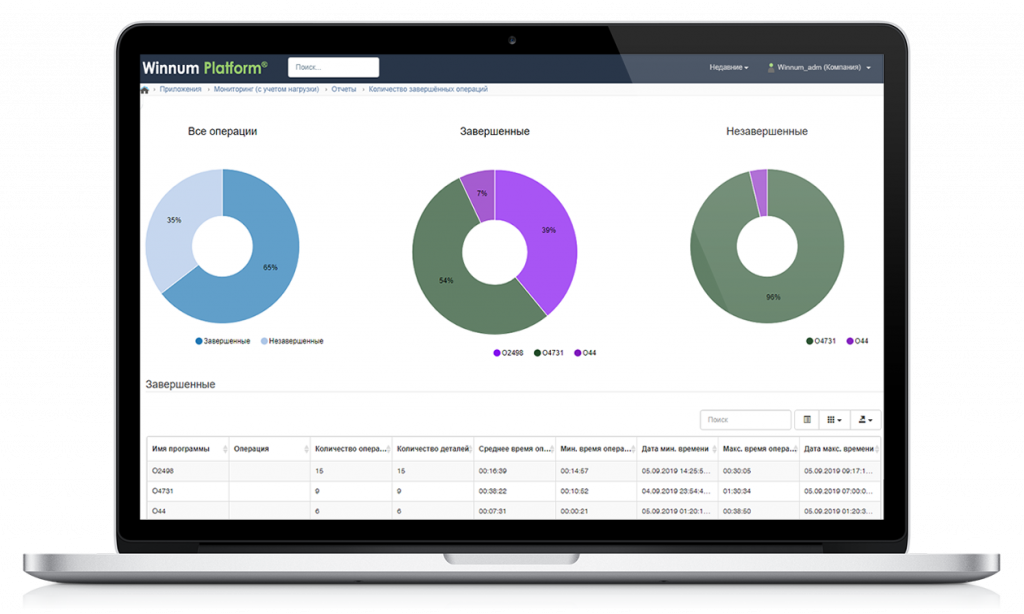Viewport: 1024px width, 614px height.
Task: Go to Мониторинг (с учетом нагрузки) breadcrumb
Action: coord(266,90)
